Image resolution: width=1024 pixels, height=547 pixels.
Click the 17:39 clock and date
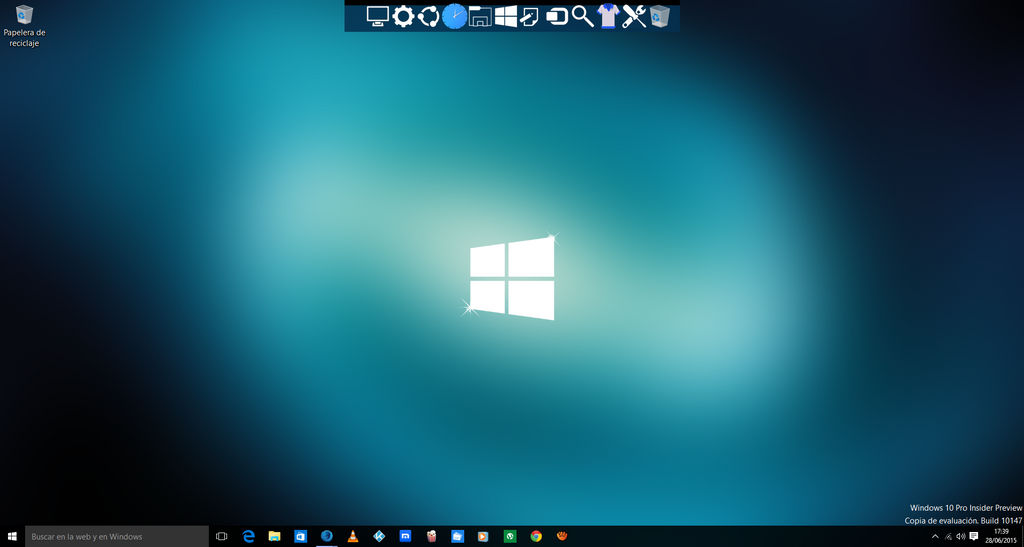click(1001, 537)
